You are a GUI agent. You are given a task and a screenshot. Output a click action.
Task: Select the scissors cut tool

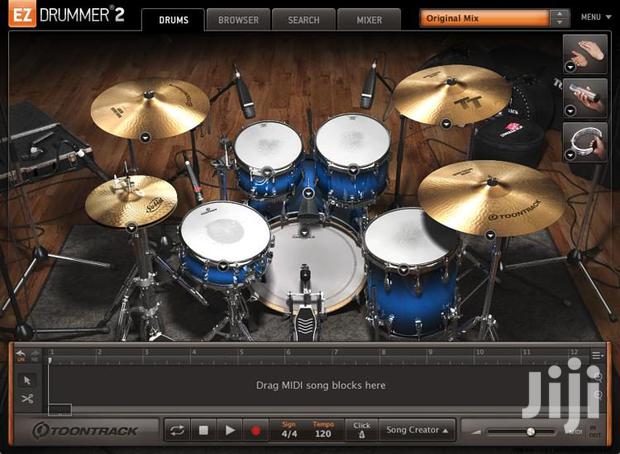(x=27, y=399)
